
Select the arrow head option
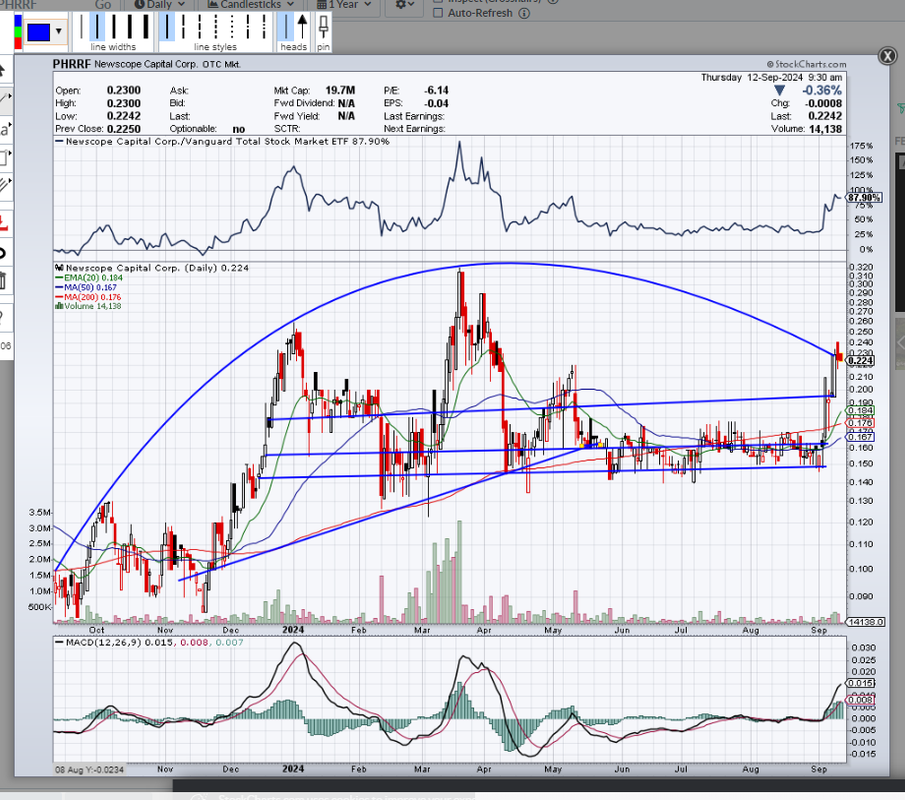click(302, 27)
